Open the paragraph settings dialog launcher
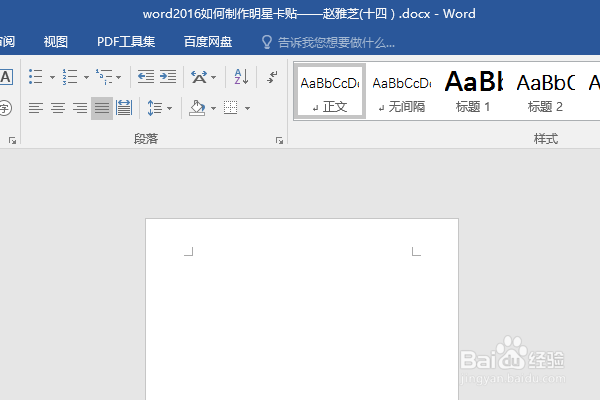This screenshot has height=400, width=600. point(279,140)
